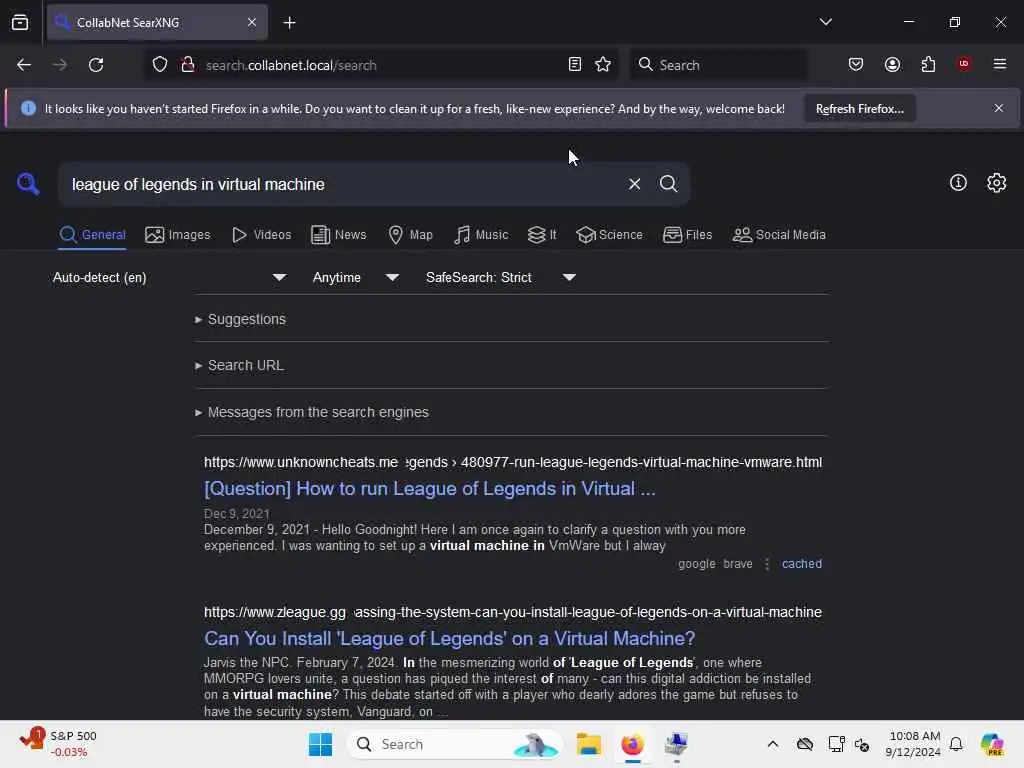The image size is (1024, 768).
Task: Switch to the Map category
Action: [x=410, y=235]
